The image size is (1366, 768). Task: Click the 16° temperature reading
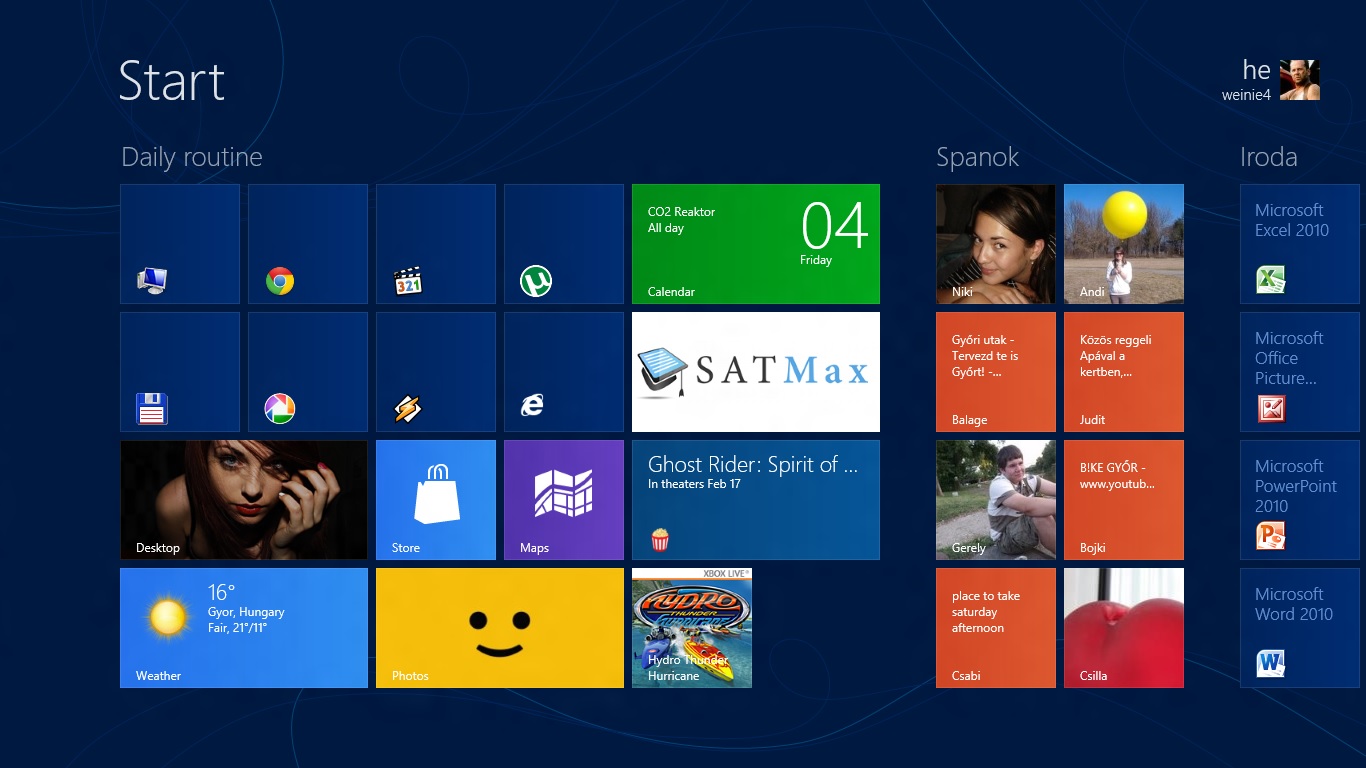(222, 592)
